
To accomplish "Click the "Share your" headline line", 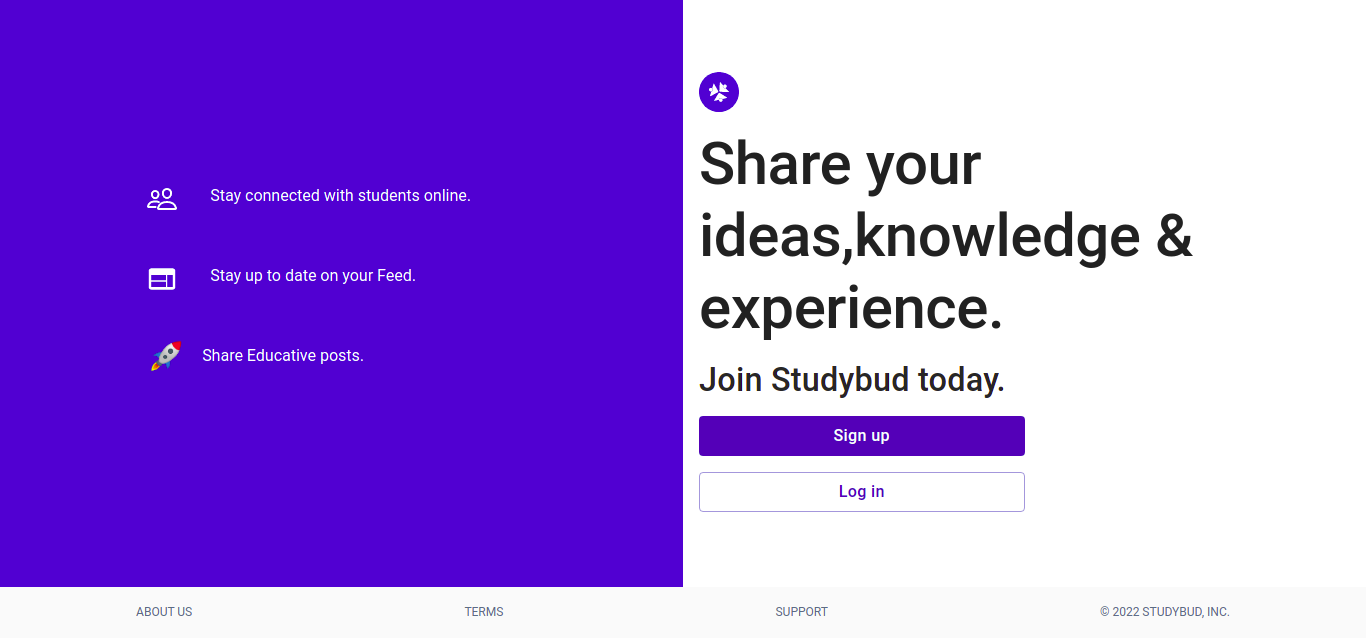I will [840, 164].
